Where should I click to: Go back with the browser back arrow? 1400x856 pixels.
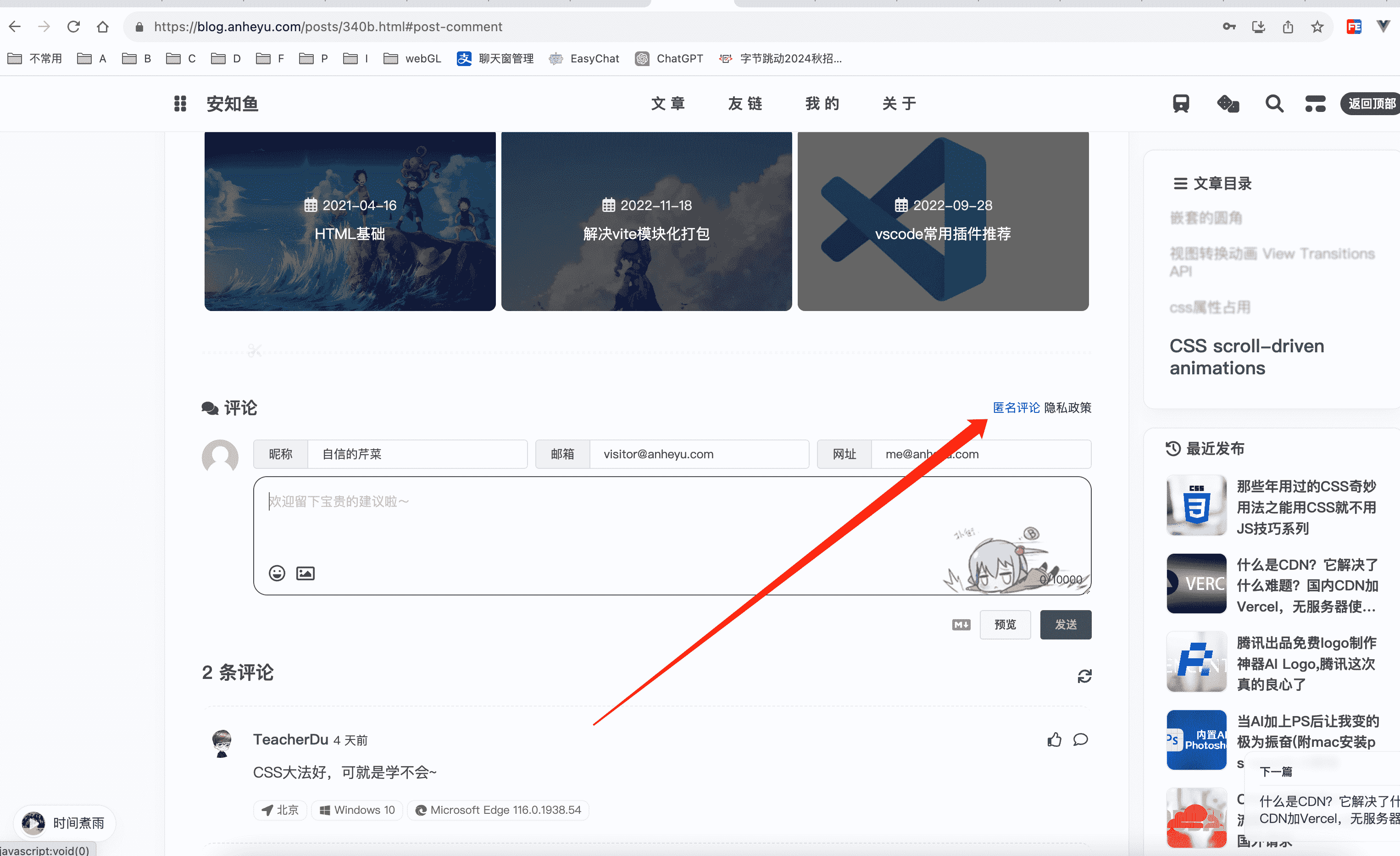(x=15, y=26)
